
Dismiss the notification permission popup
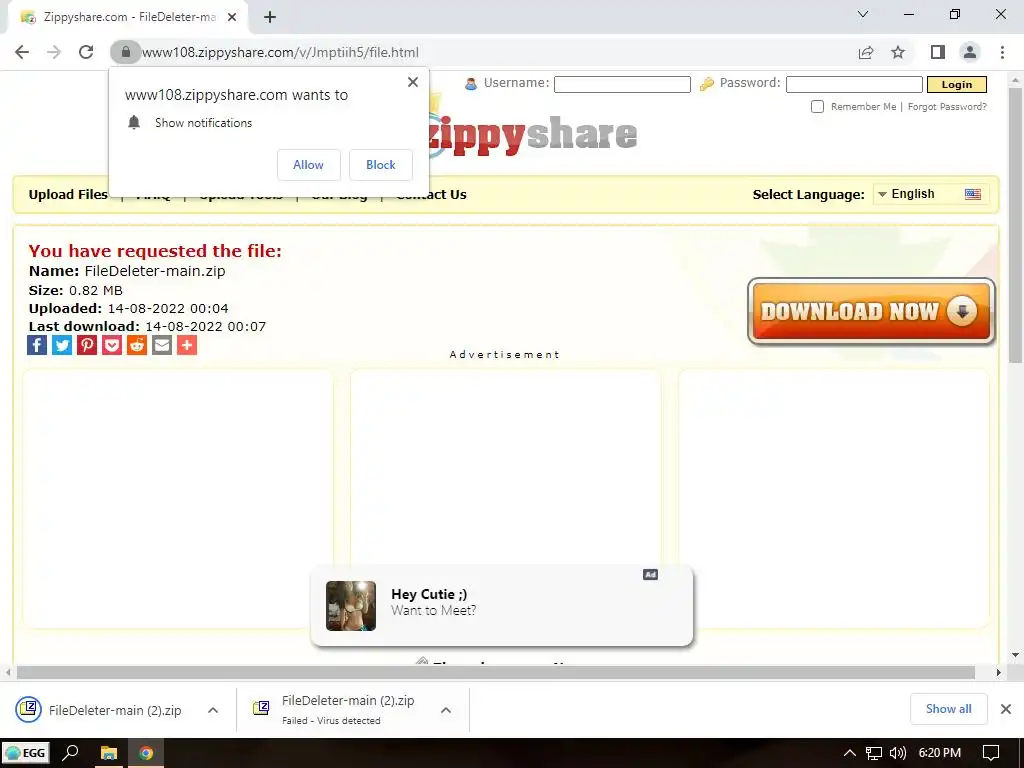pos(413,82)
